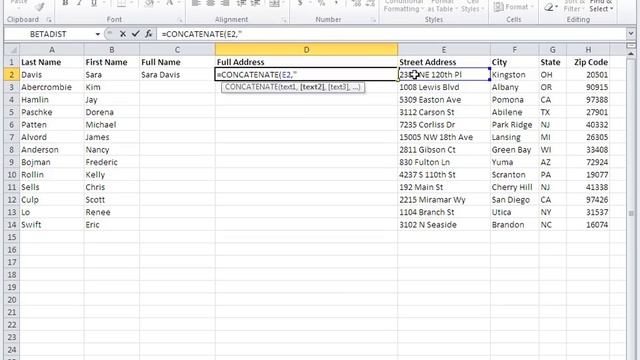640x360 pixels.
Task: Select the Kingston city cell
Action: click(x=514, y=75)
